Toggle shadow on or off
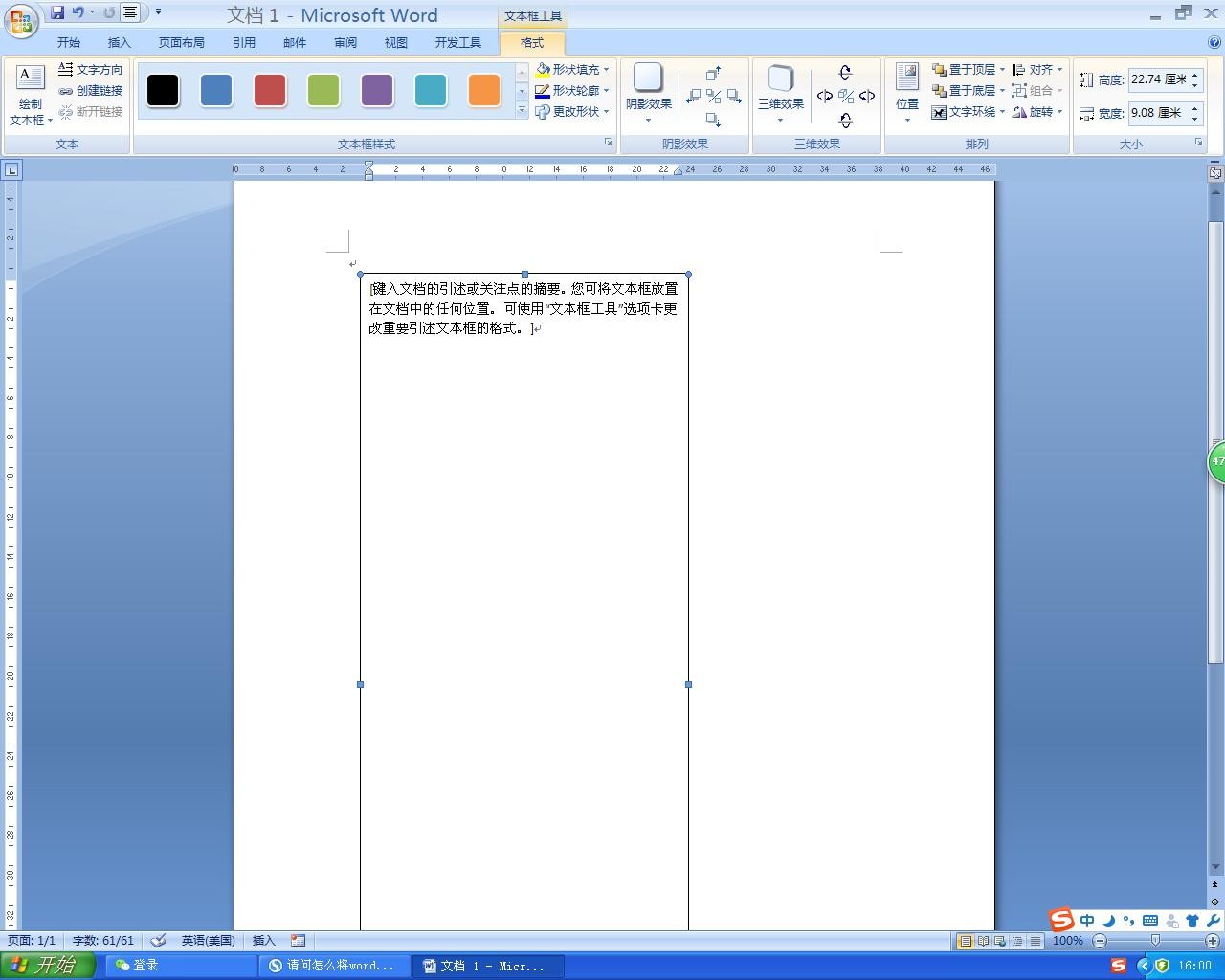 click(714, 96)
